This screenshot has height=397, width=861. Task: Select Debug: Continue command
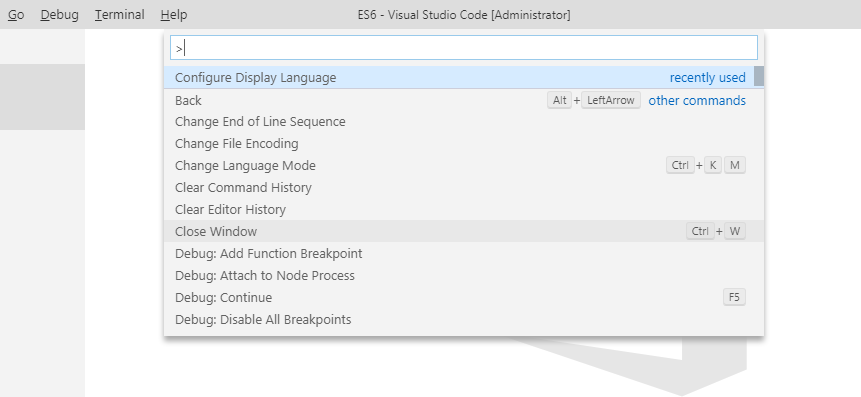click(x=463, y=298)
